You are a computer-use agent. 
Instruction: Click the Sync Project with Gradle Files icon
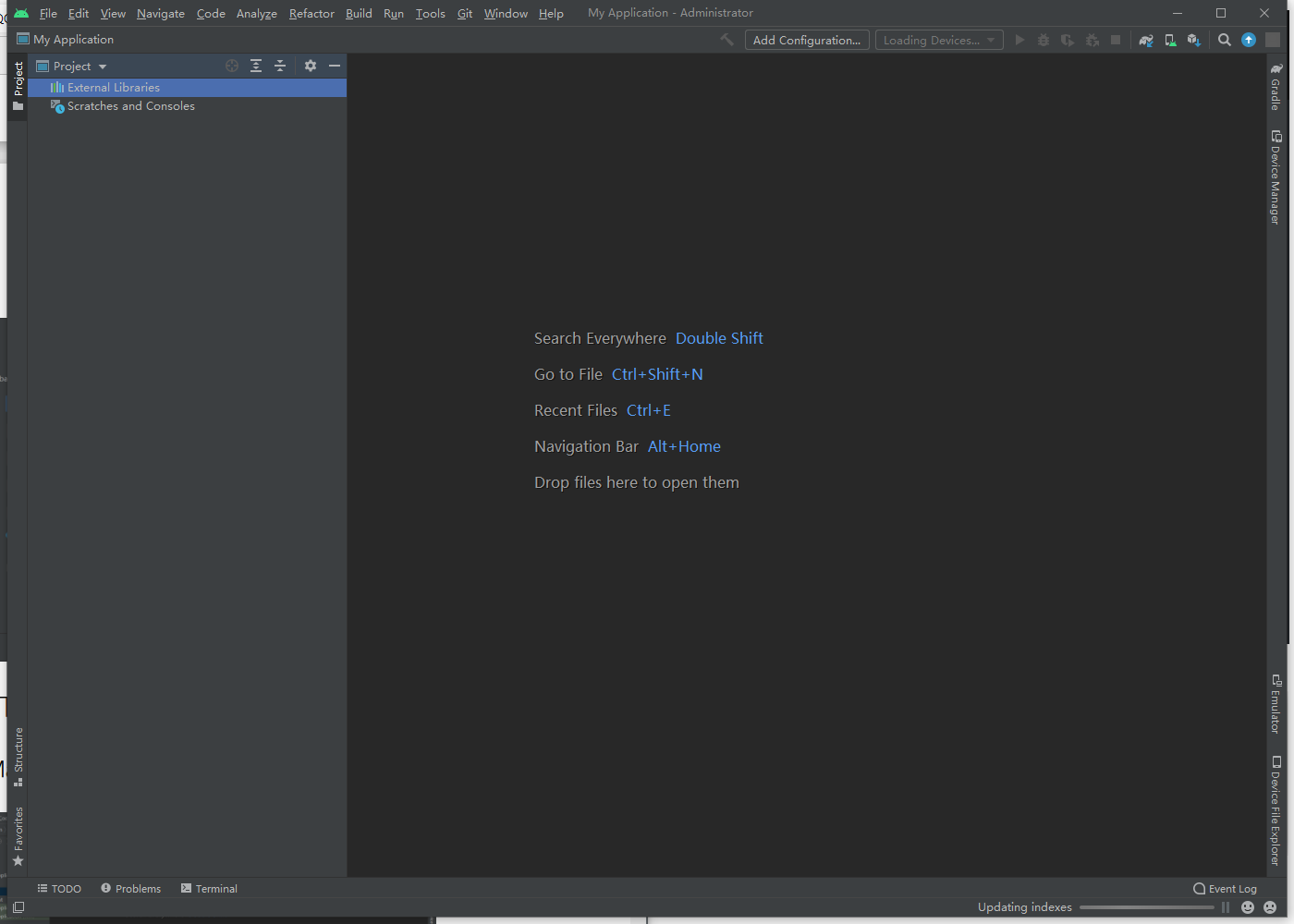[x=1146, y=41]
